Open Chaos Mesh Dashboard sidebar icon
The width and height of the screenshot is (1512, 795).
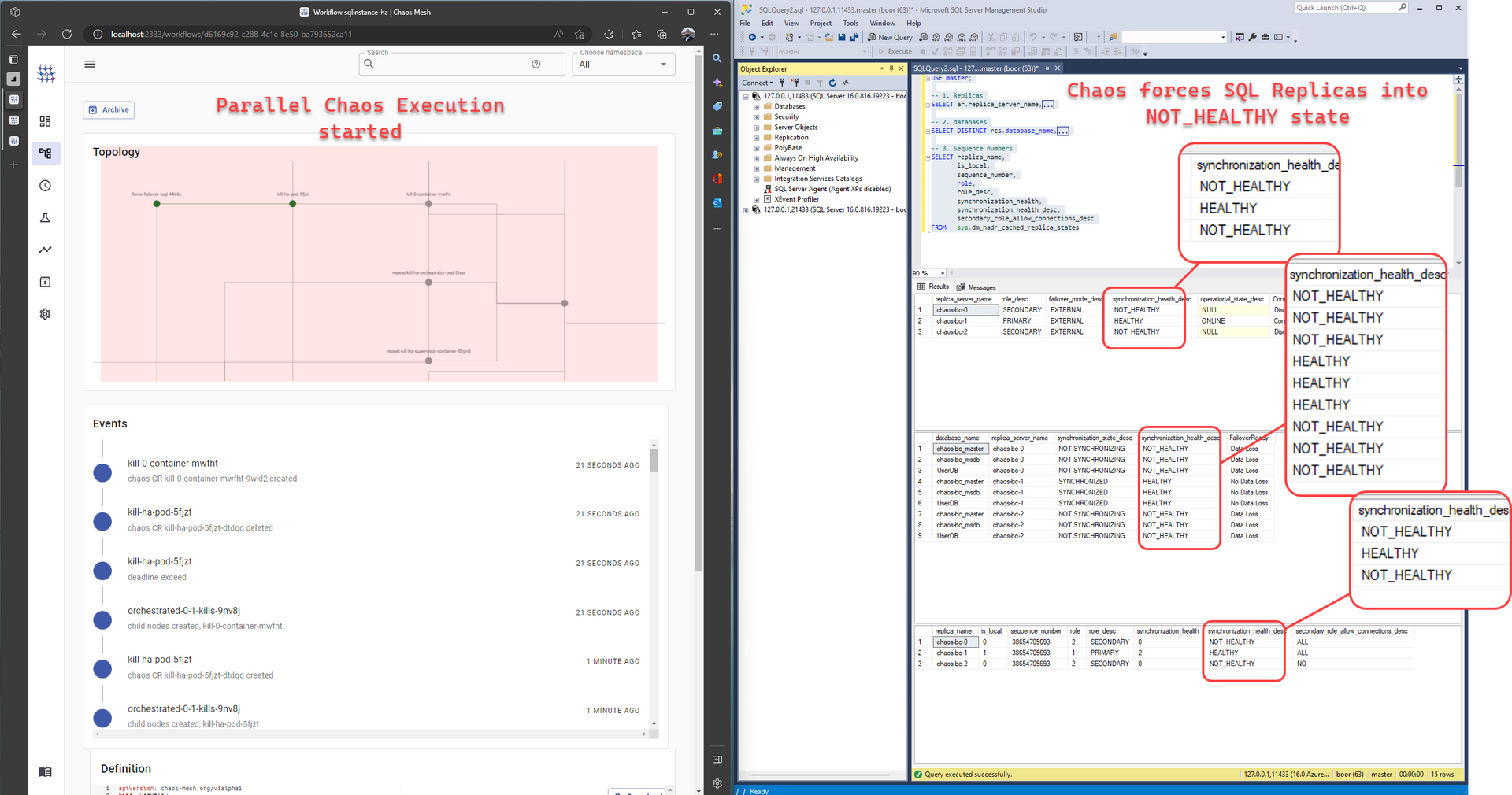[45, 121]
